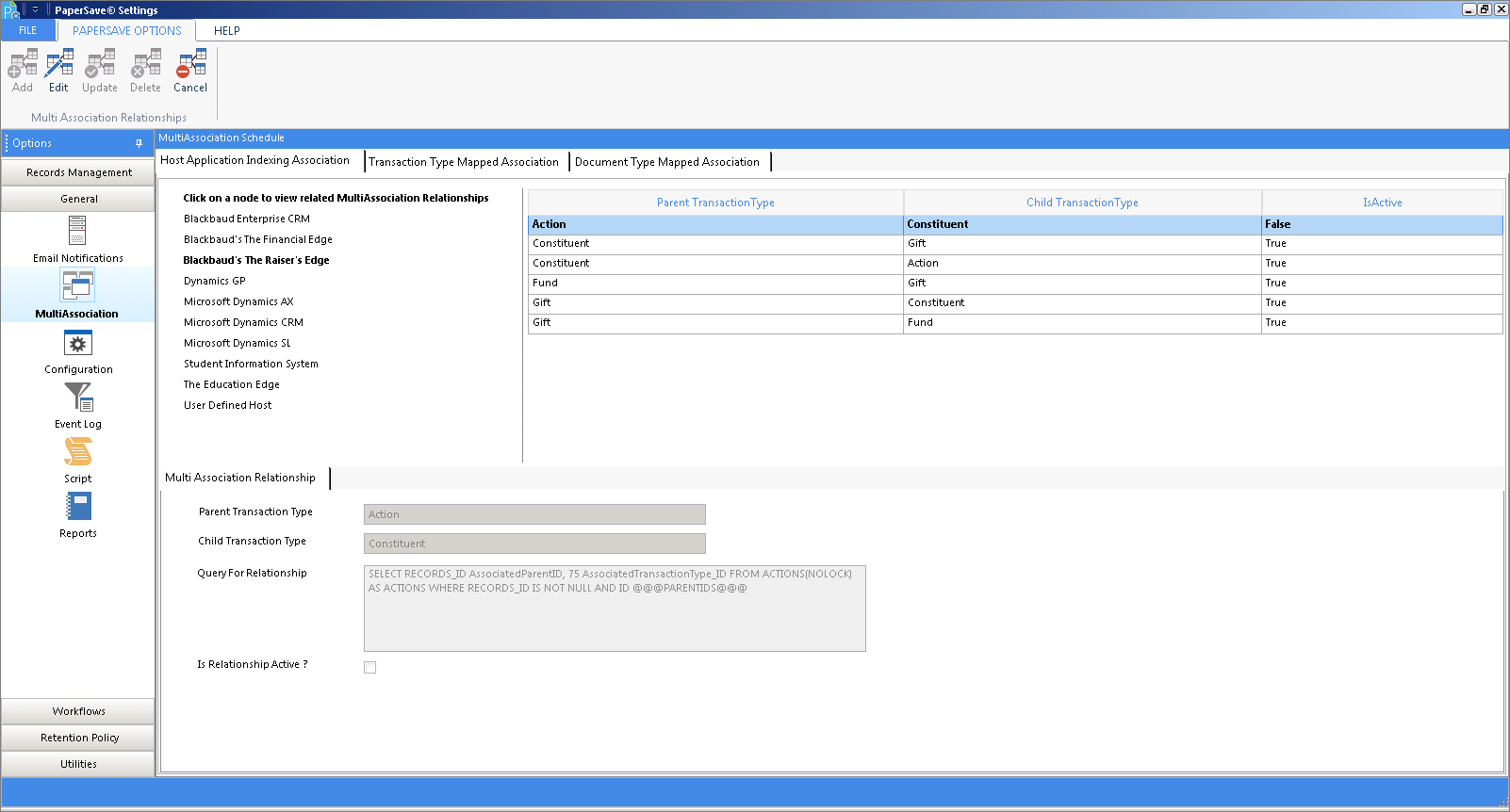Click the MultiAssociation Schedule header bar
This screenshot has width=1510, height=812.
click(x=832, y=138)
